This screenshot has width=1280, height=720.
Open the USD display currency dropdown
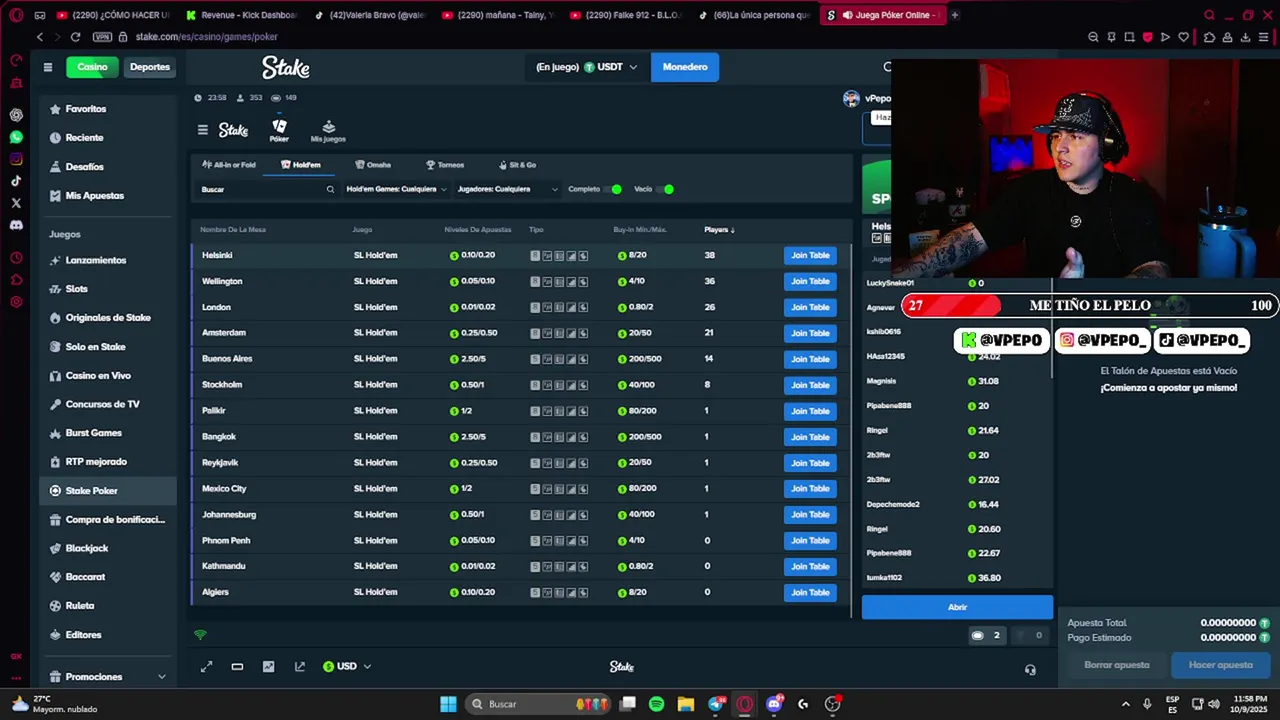click(347, 667)
